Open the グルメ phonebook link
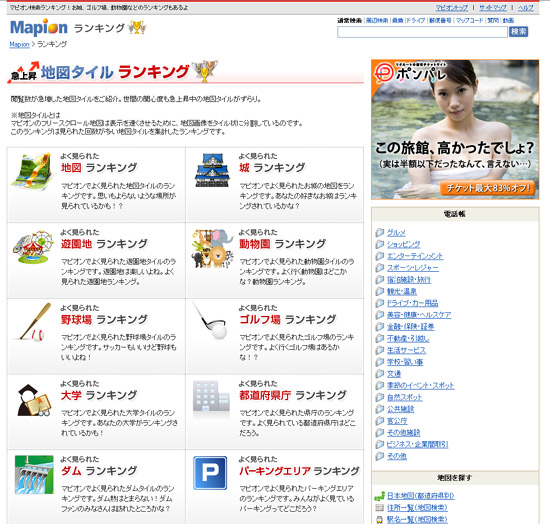The width and height of the screenshot is (550, 524). pyautogui.click(x=396, y=233)
